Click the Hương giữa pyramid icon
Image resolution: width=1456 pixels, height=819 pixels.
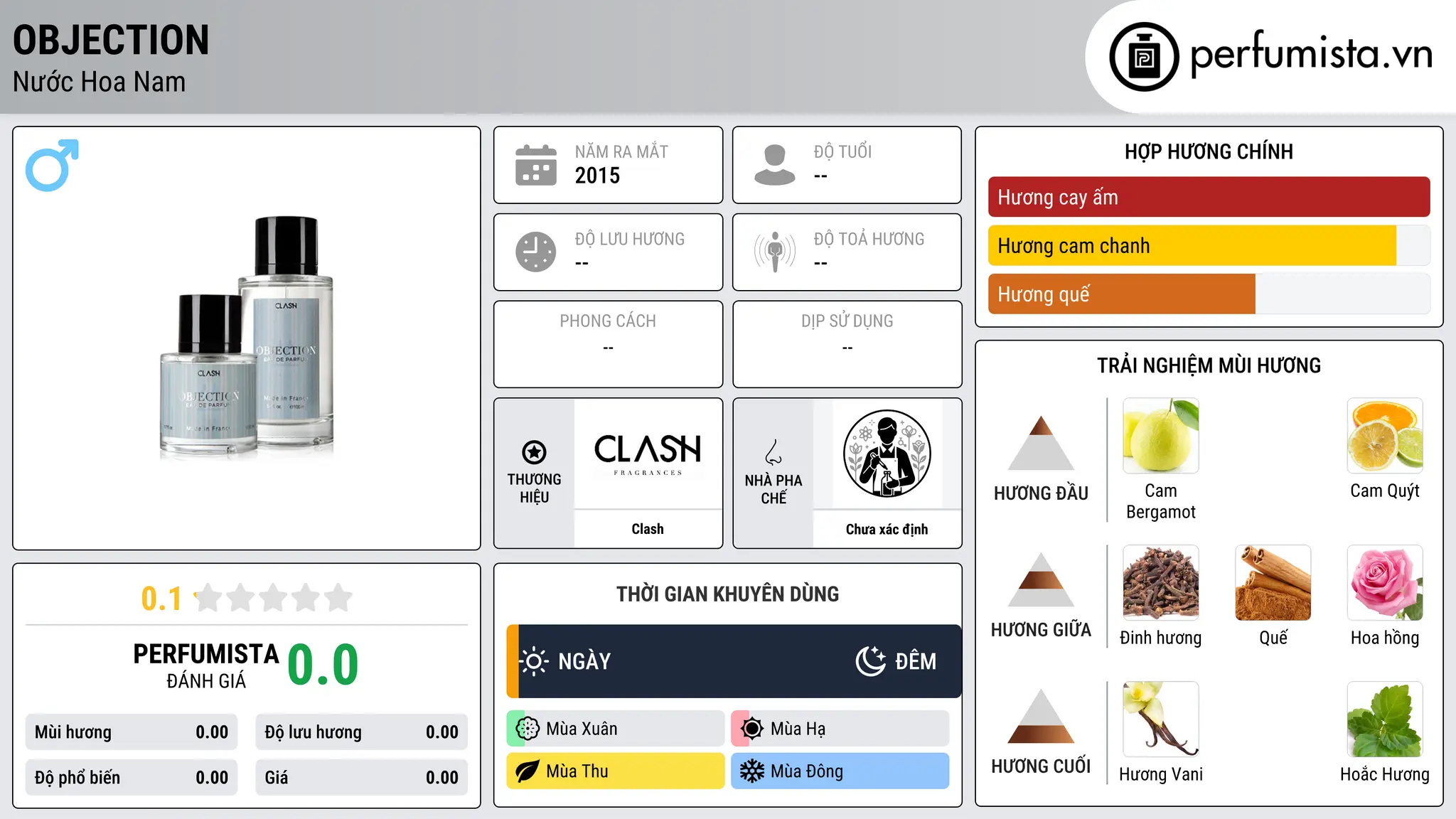click(1041, 579)
